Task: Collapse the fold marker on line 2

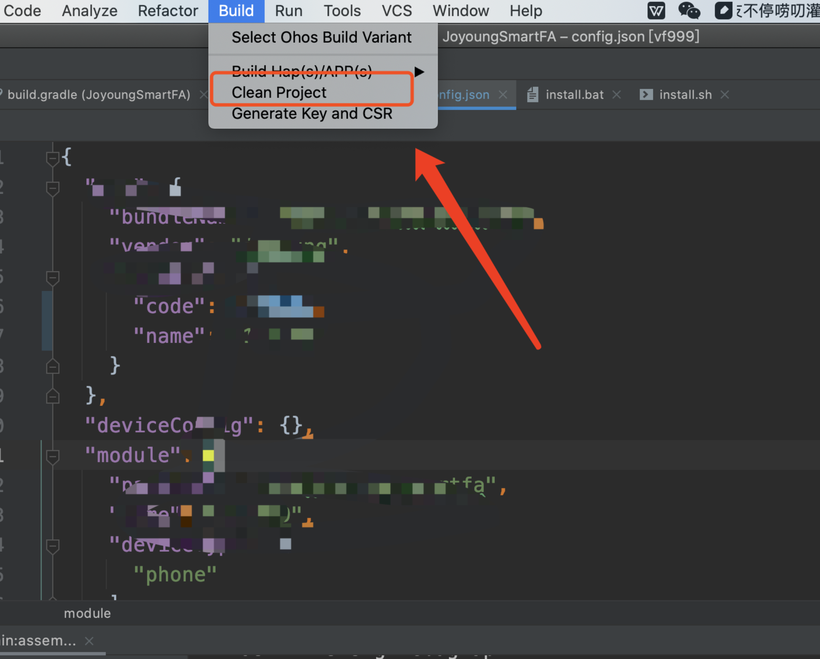Action: point(52,187)
